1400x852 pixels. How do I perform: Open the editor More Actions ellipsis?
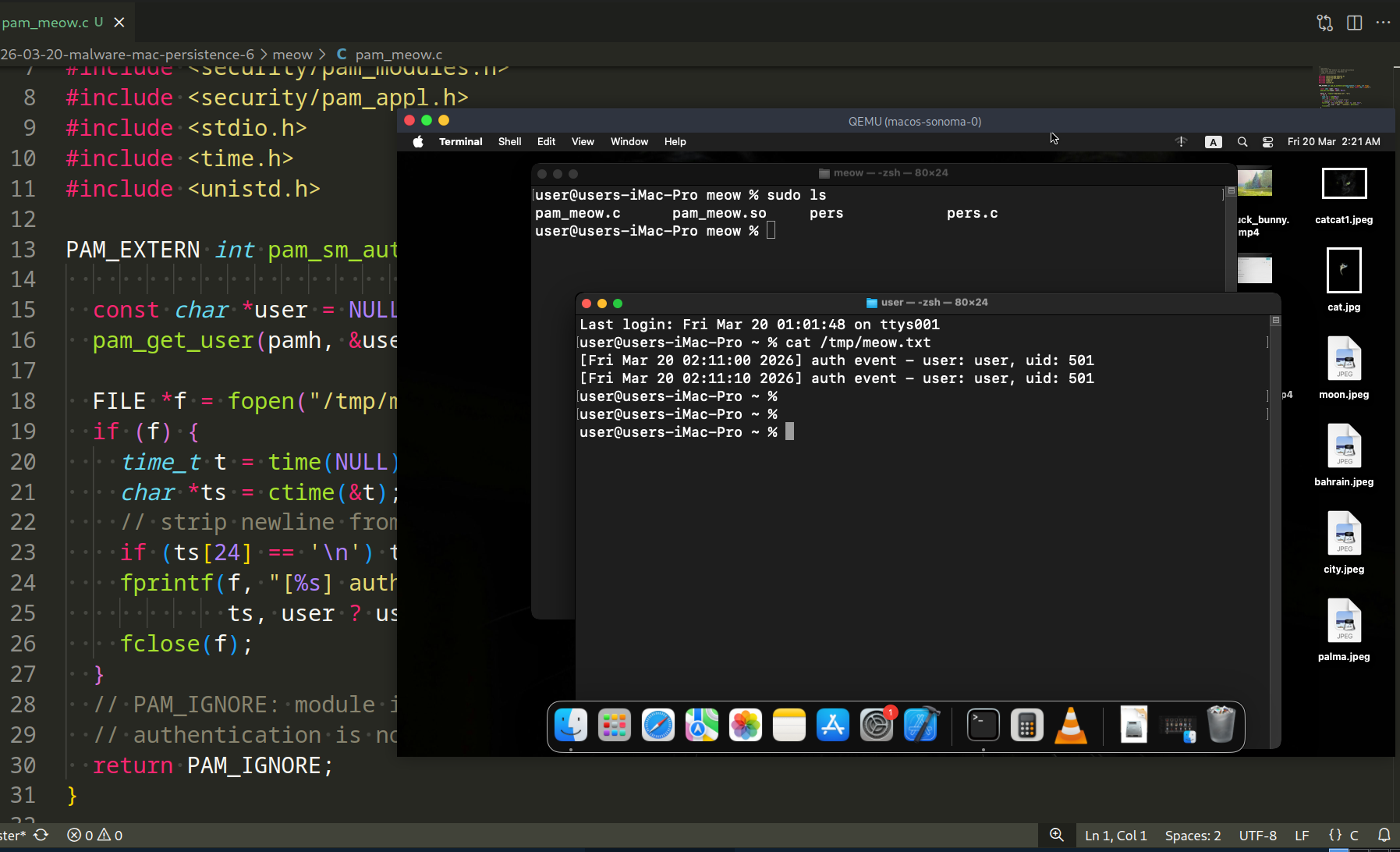1383,23
